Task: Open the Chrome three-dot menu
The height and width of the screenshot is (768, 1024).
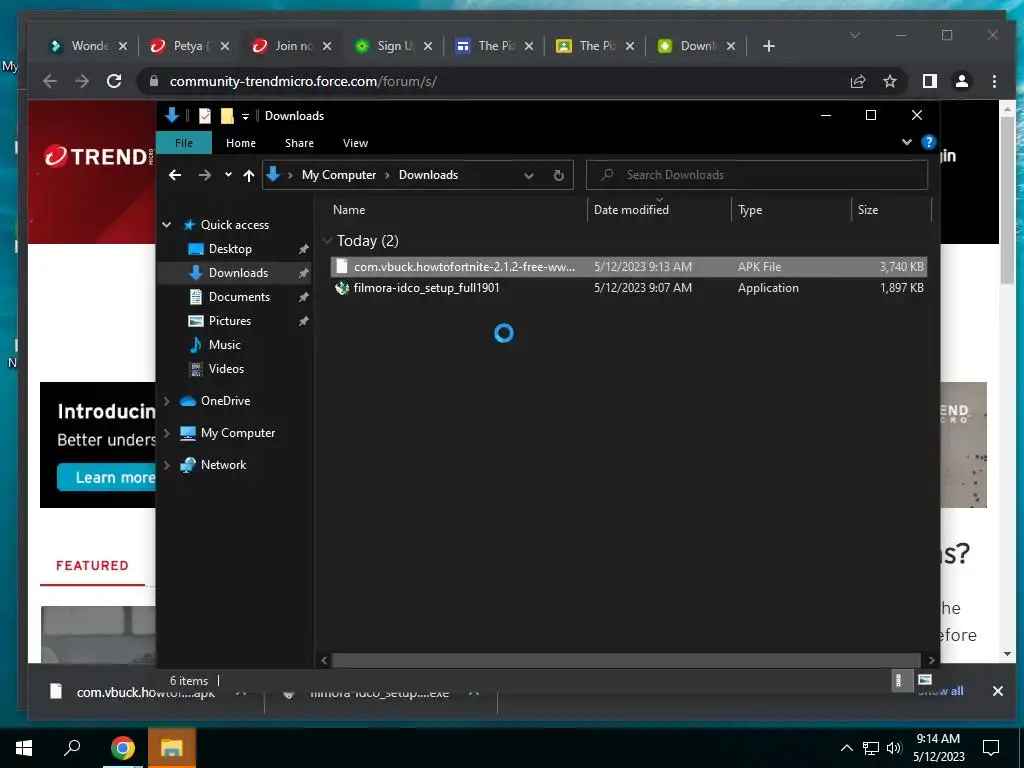Action: 994,82
